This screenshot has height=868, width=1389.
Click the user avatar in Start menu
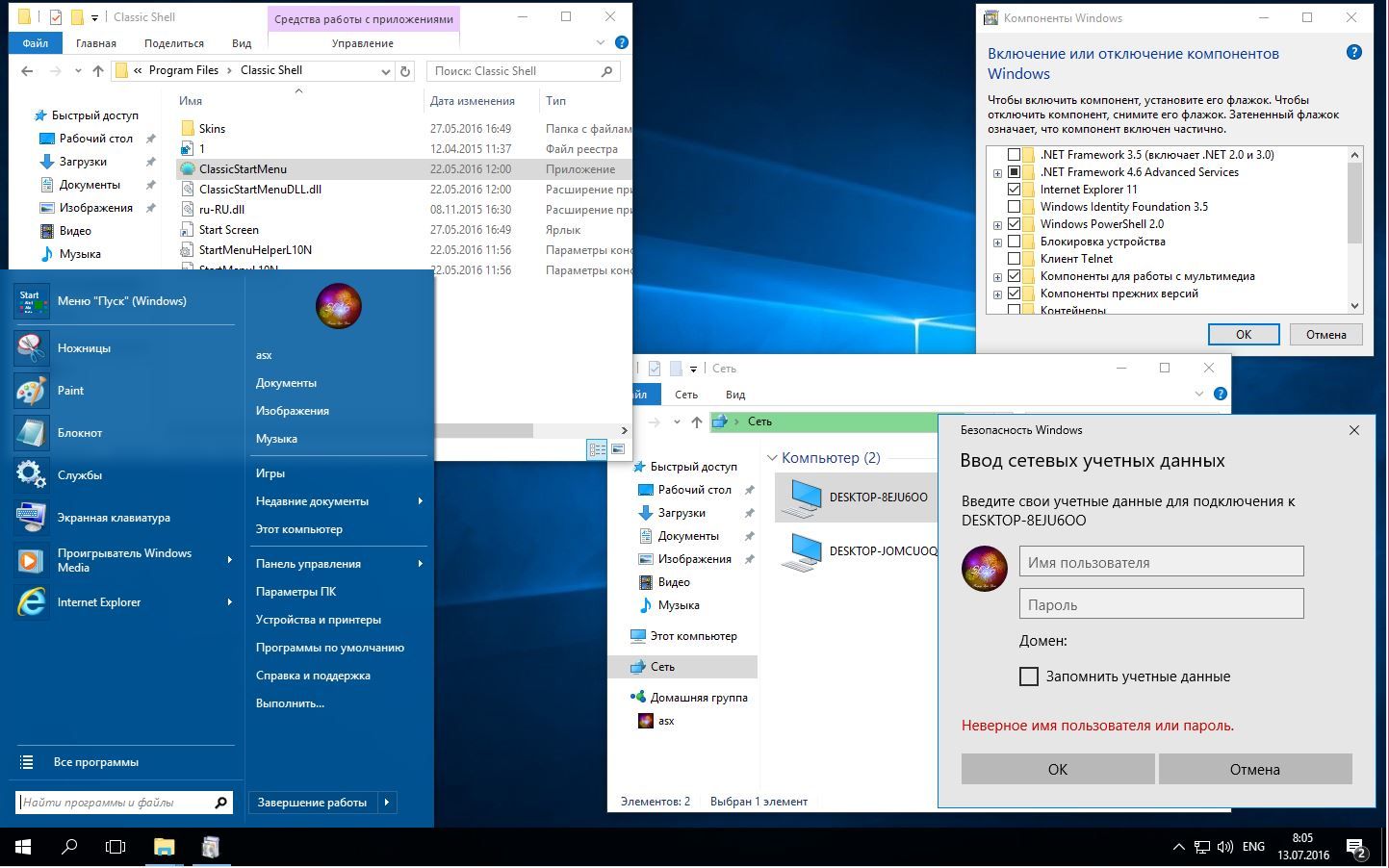[338, 306]
